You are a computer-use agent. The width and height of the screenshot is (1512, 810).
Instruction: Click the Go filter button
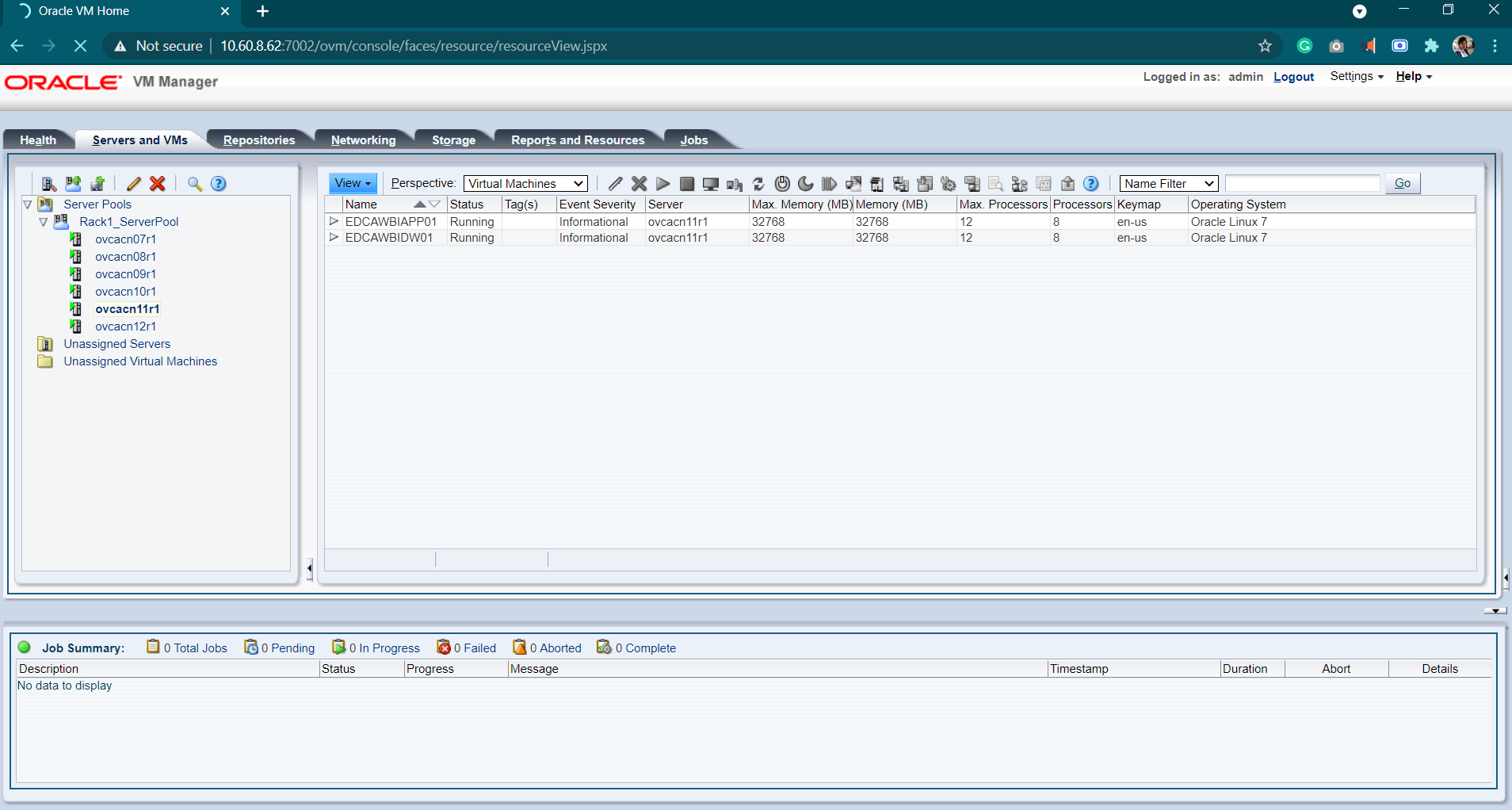(1403, 183)
